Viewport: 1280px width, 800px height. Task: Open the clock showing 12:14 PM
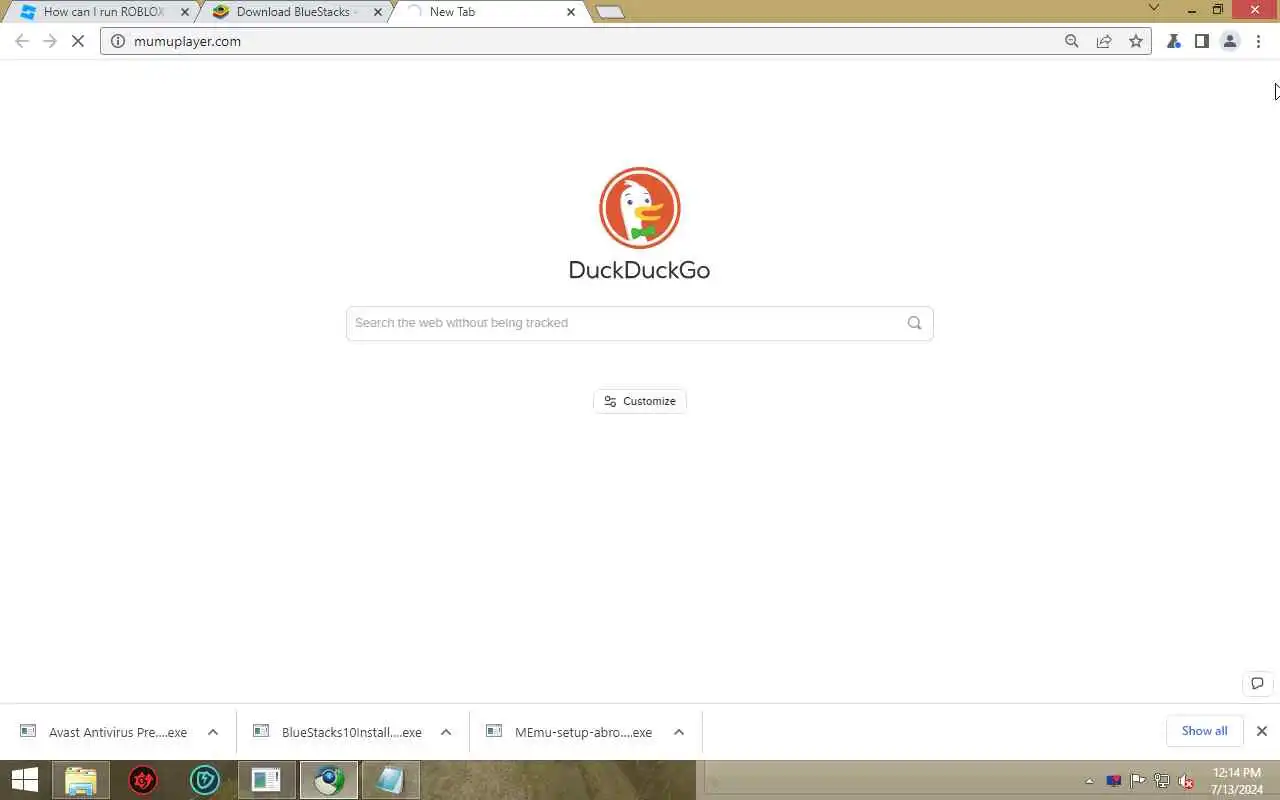click(x=1237, y=781)
